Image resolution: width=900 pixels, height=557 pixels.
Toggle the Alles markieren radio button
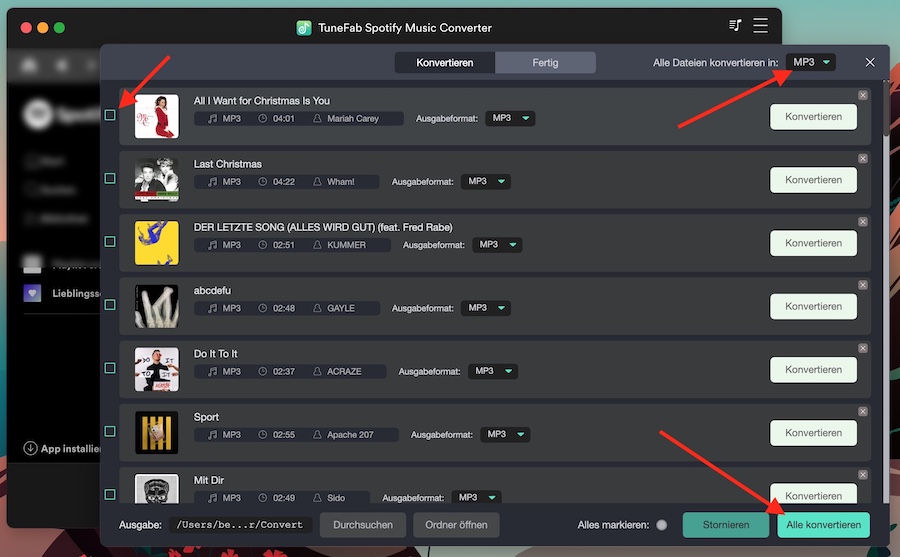662,525
